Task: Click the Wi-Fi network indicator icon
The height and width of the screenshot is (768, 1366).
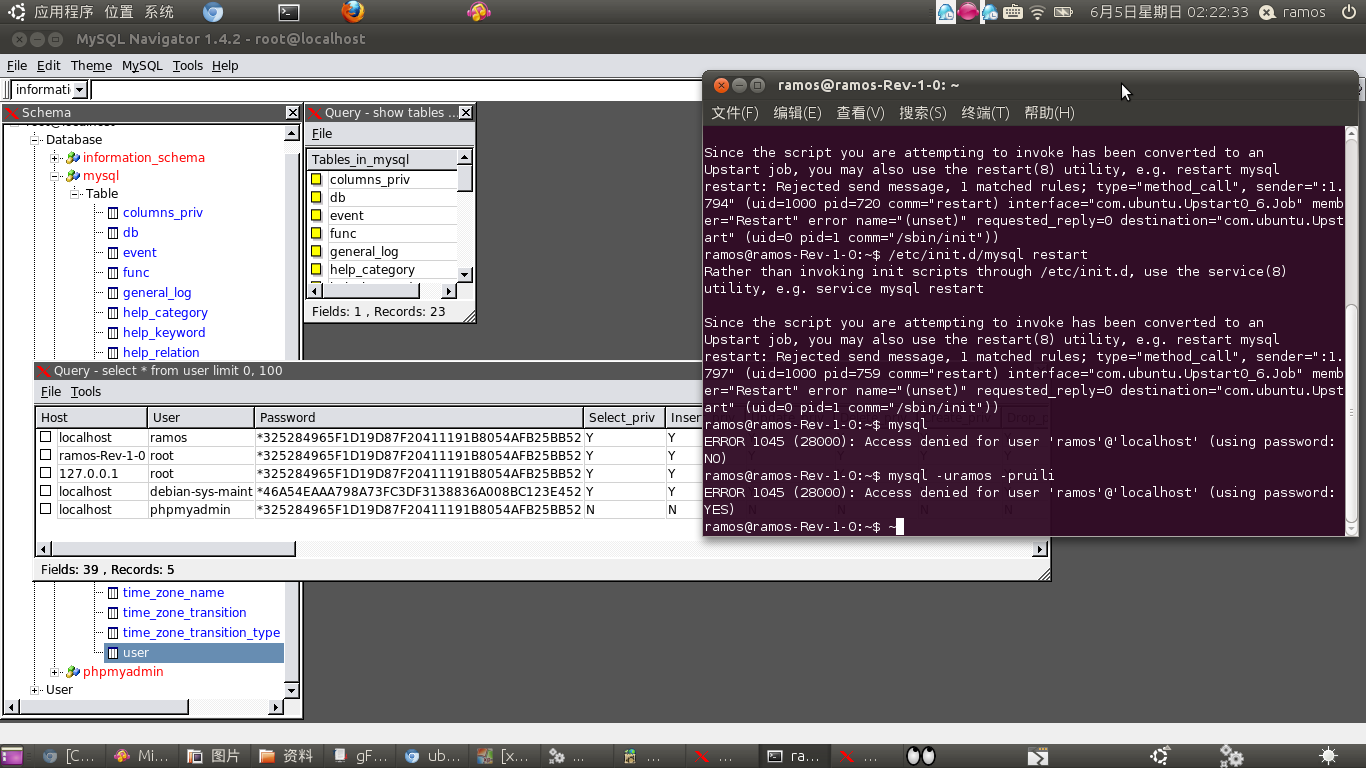Action: tap(1037, 12)
